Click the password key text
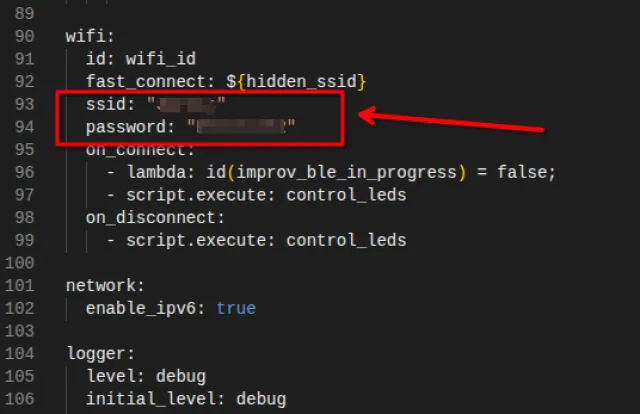This screenshot has width=640, height=414. pos(124,126)
